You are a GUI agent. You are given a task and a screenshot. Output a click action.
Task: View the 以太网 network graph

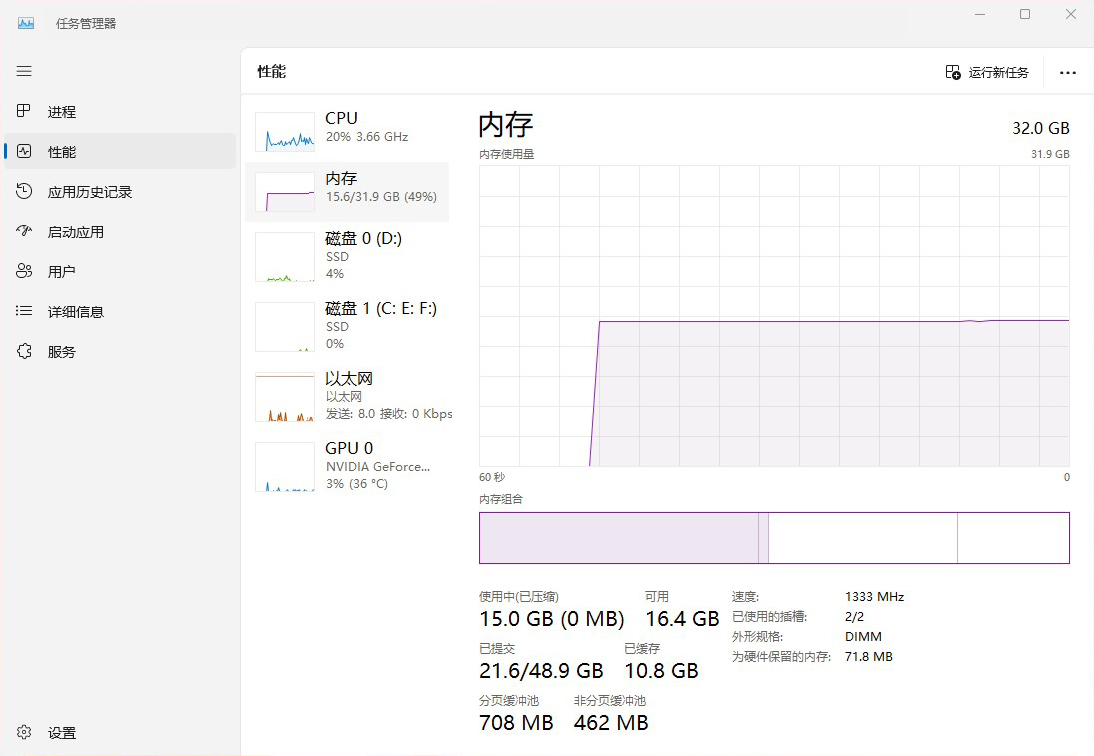point(285,397)
